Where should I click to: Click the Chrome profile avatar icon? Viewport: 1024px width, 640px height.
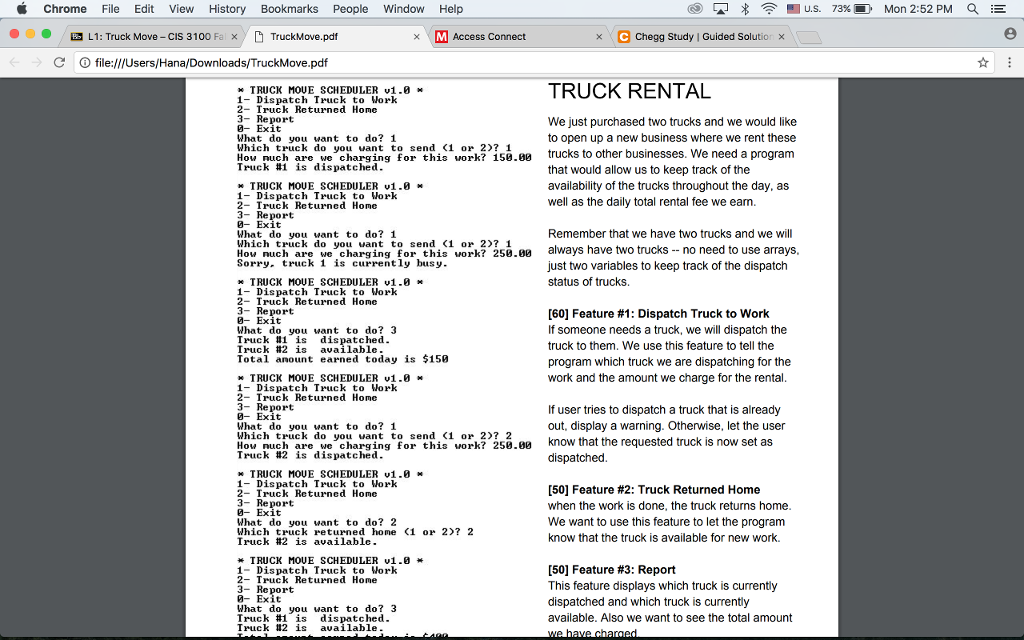[x=1010, y=34]
